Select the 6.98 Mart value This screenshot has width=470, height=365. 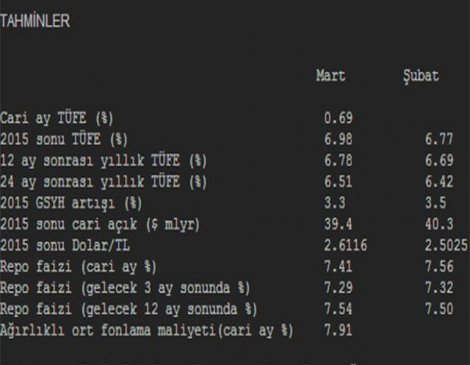click(338, 139)
